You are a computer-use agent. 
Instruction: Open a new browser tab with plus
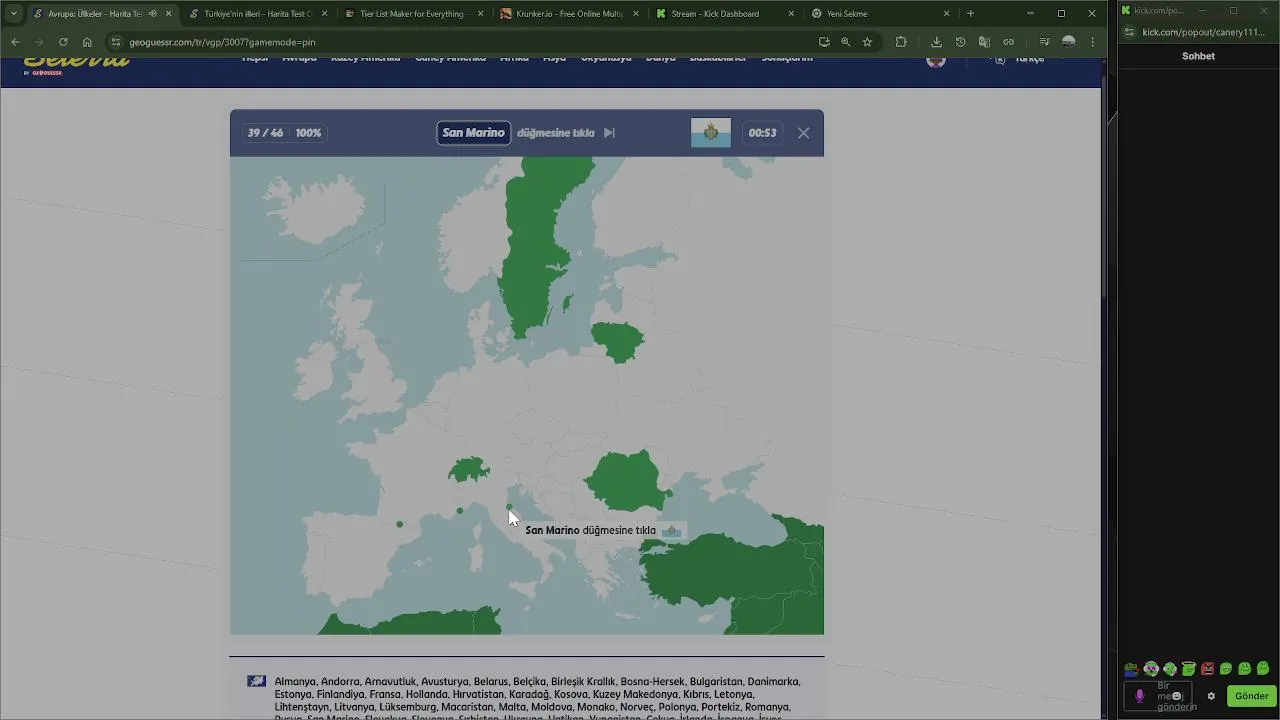(970, 14)
